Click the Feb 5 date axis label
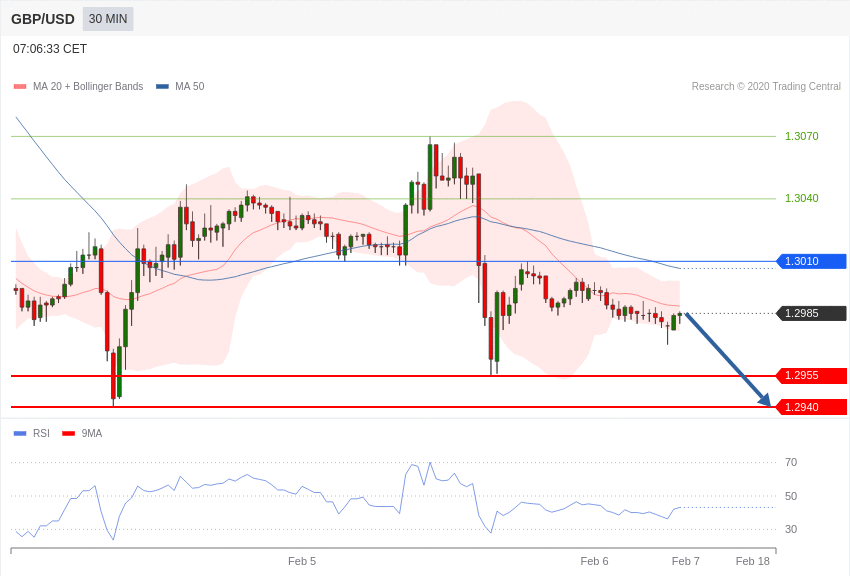 (x=302, y=561)
